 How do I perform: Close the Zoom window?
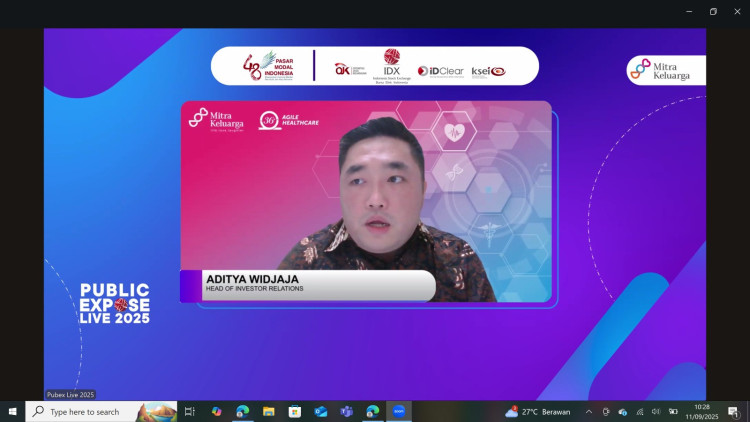click(x=737, y=11)
